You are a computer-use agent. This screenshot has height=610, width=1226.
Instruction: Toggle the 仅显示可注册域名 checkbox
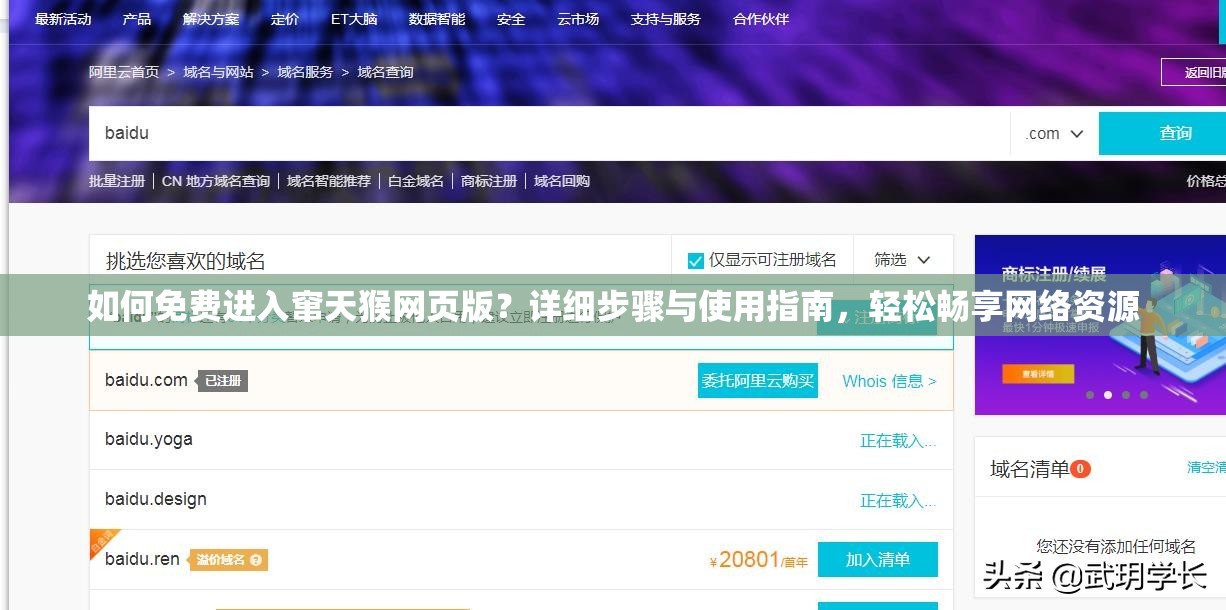[694, 258]
